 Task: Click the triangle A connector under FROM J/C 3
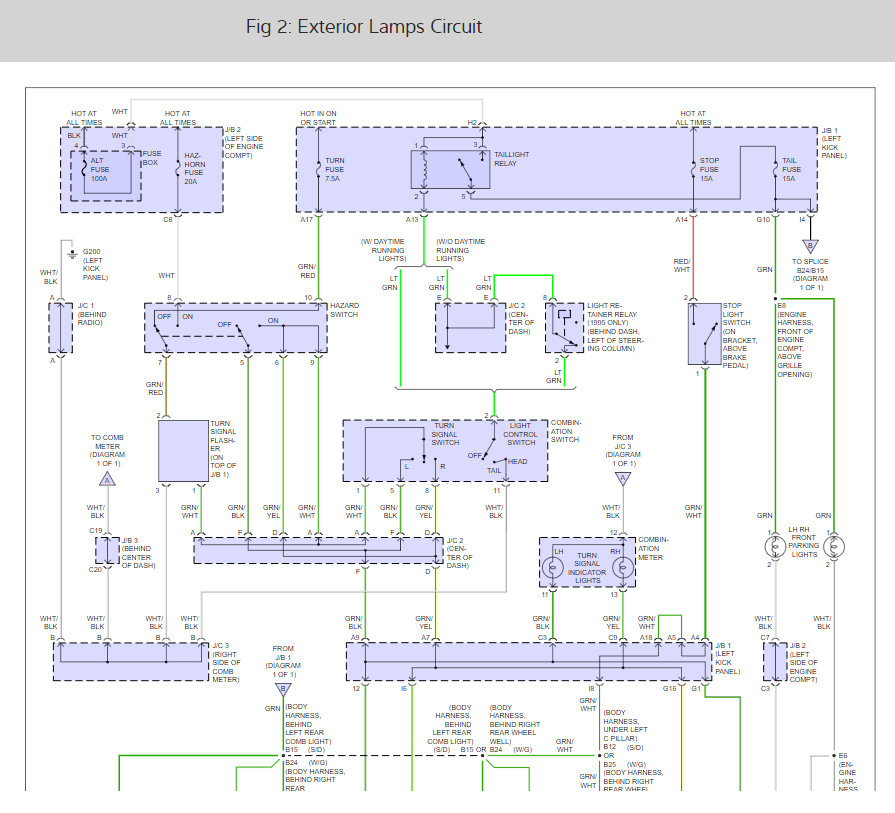pos(623,478)
